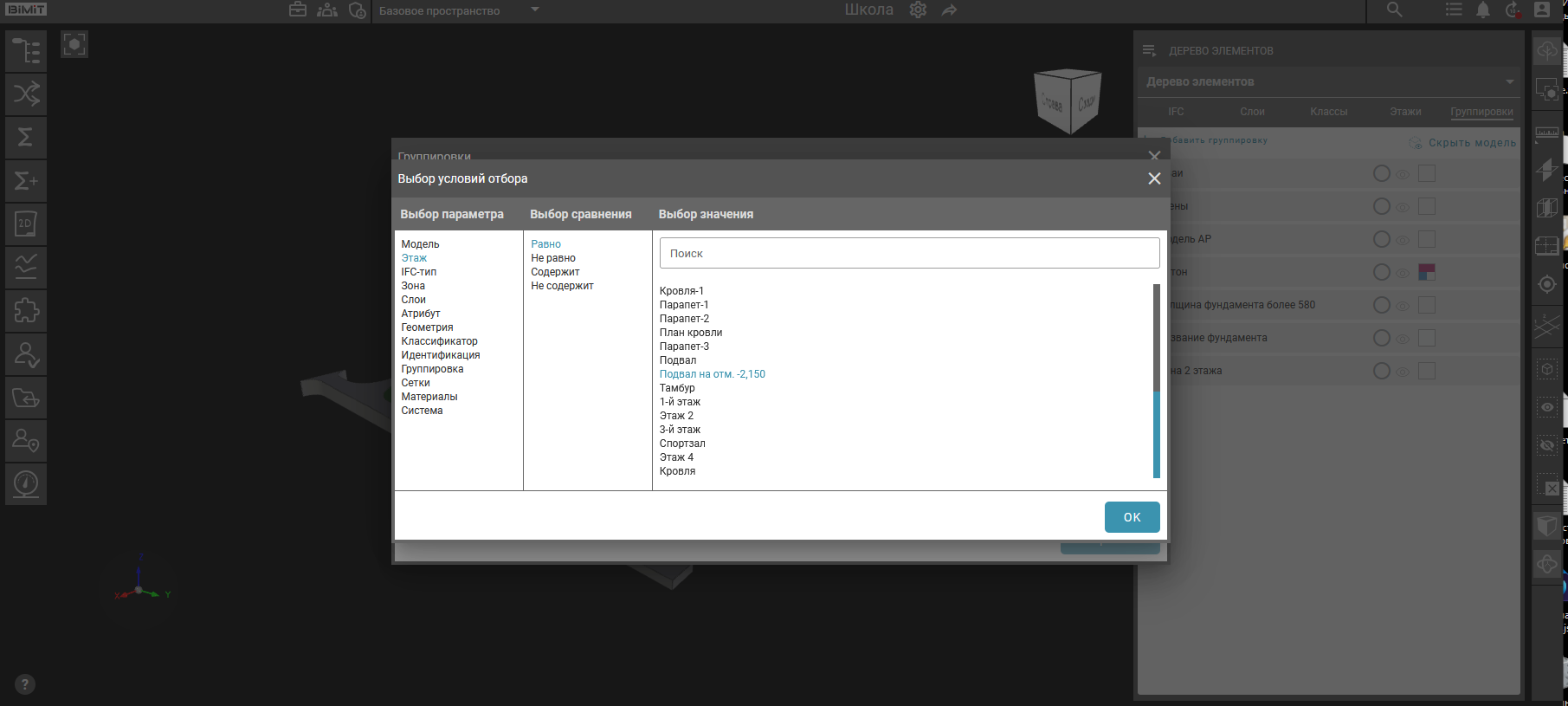This screenshot has width=1568, height=706.
Task: Click the magnifier search icon in top bar
Action: (x=1394, y=10)
